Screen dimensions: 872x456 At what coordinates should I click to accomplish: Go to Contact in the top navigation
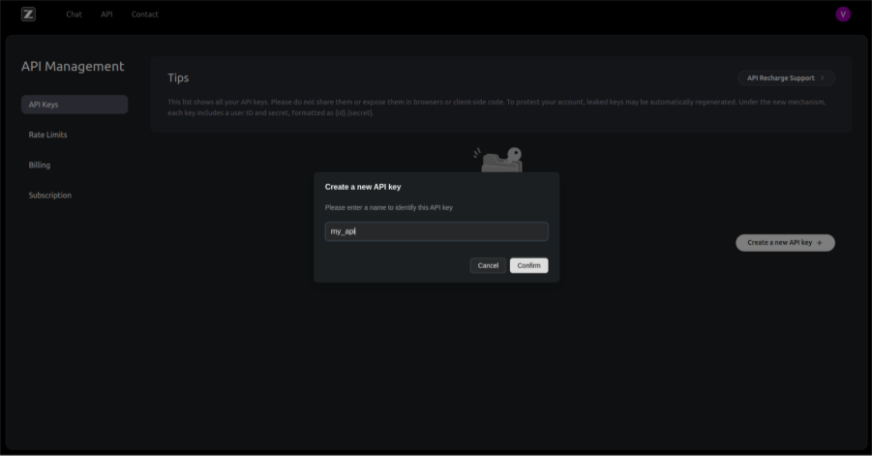145,14
